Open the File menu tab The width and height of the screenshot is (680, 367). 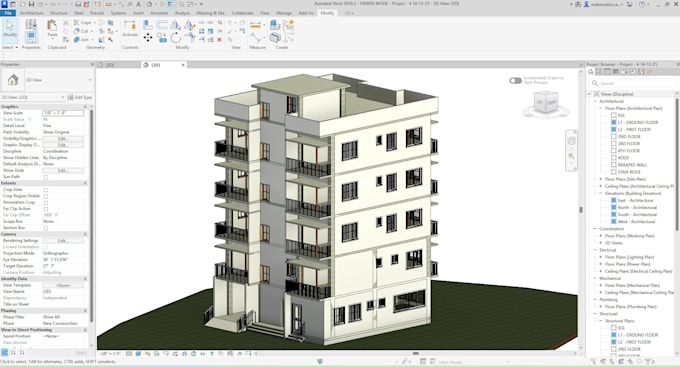click(8, 13)
